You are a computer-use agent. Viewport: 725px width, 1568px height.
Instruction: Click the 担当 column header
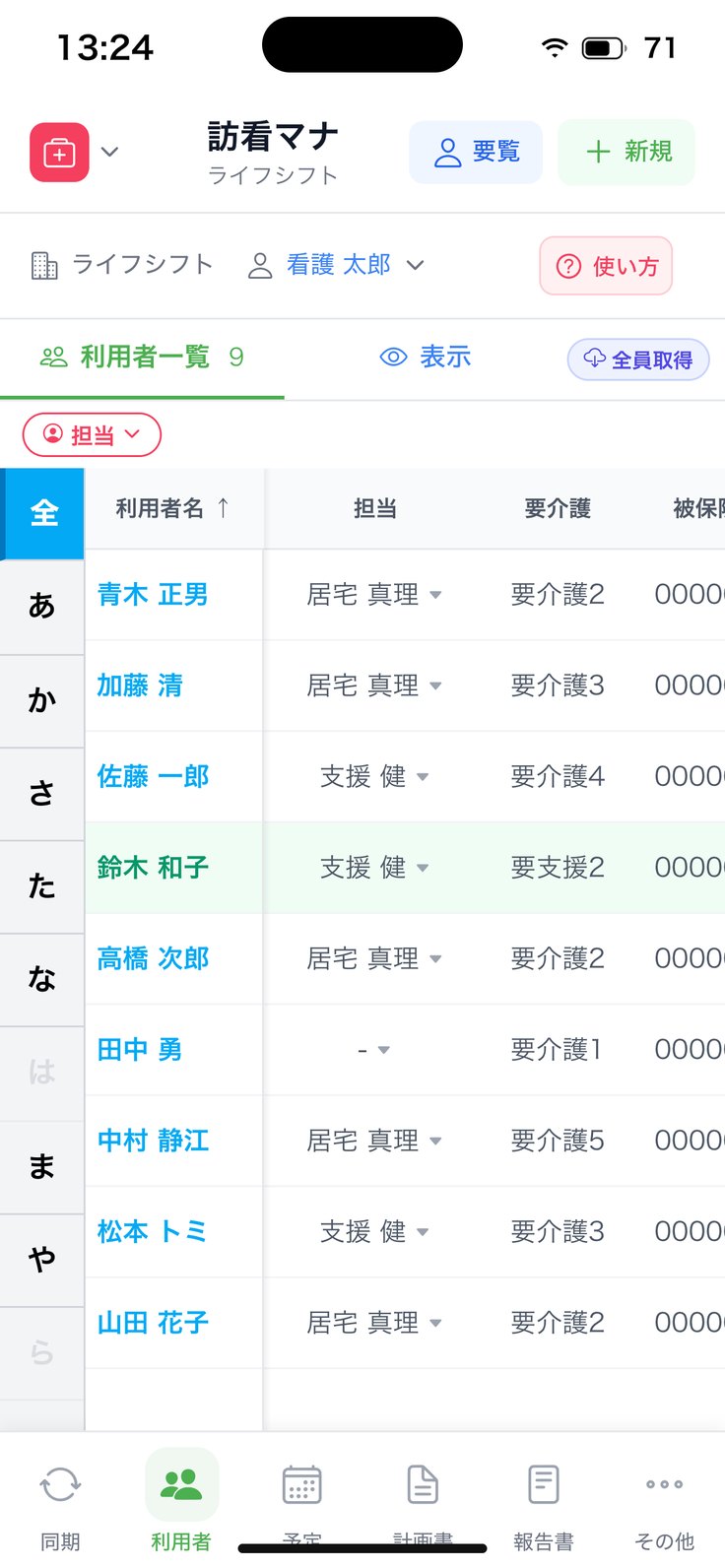[x=375, y=508]
